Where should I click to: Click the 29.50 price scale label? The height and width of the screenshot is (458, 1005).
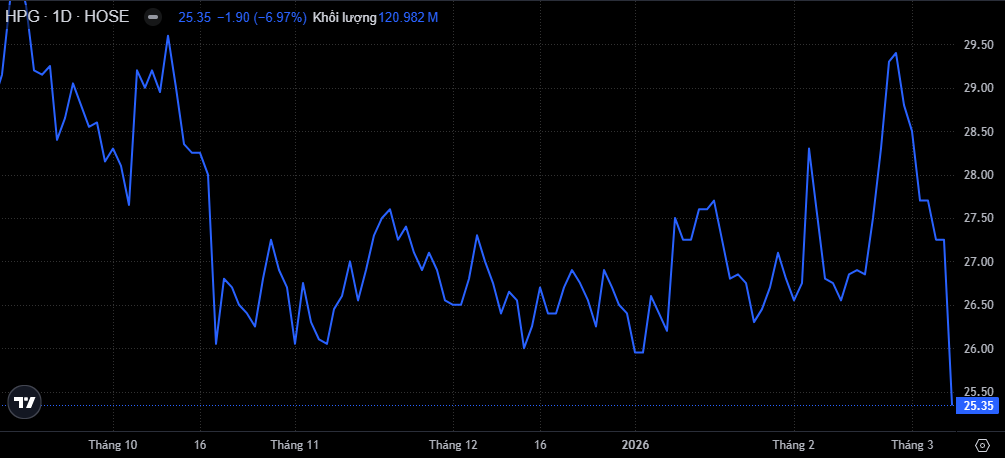pos(977,45)
